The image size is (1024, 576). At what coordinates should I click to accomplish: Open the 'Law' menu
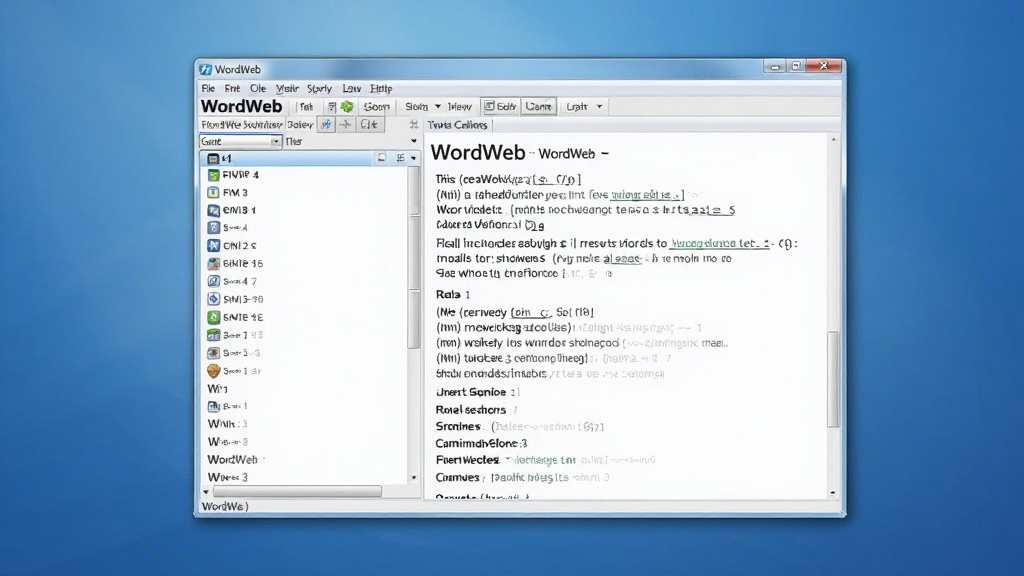click(x=351, y=88)
